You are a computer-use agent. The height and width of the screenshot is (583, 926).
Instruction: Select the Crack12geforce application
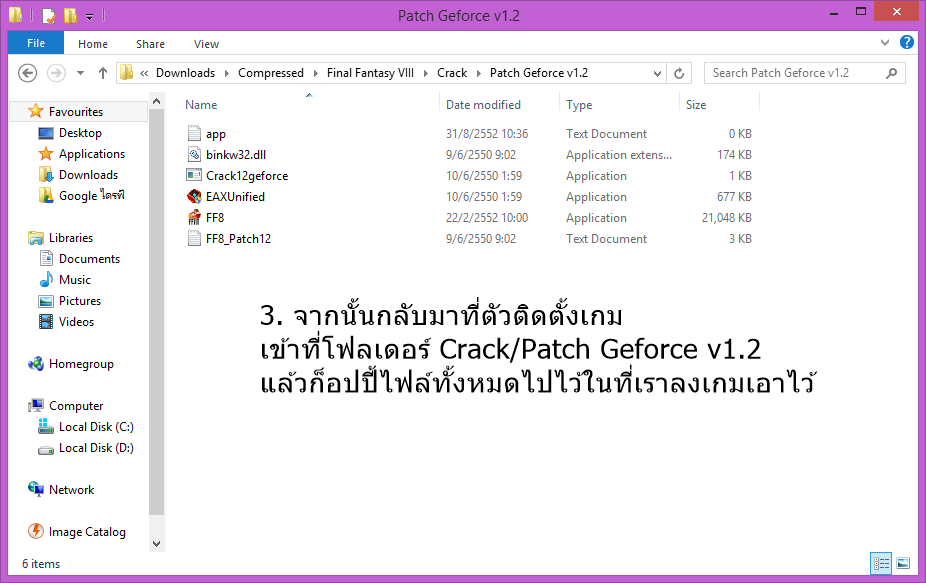pos(247,175)
